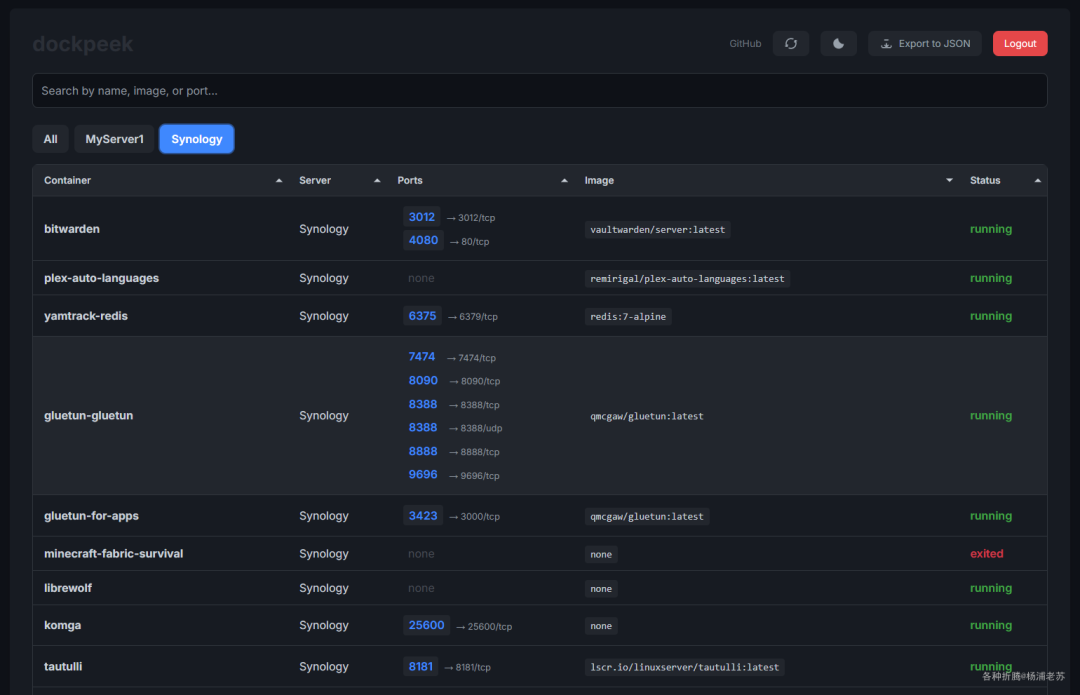Select the All servers tab

(x=50, y=139)
